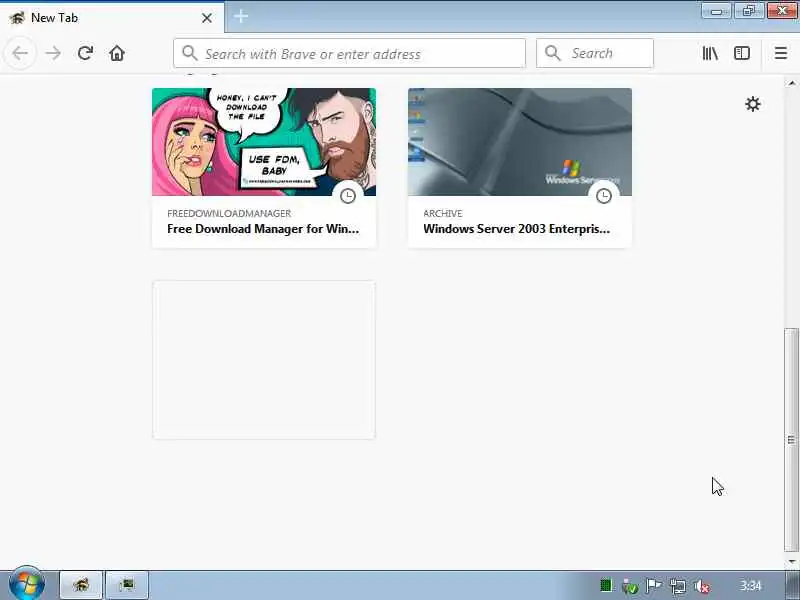This screenshot has width=800, height=600.
Task: Click the green square tray icon
Action: click(x=606, y=585)
